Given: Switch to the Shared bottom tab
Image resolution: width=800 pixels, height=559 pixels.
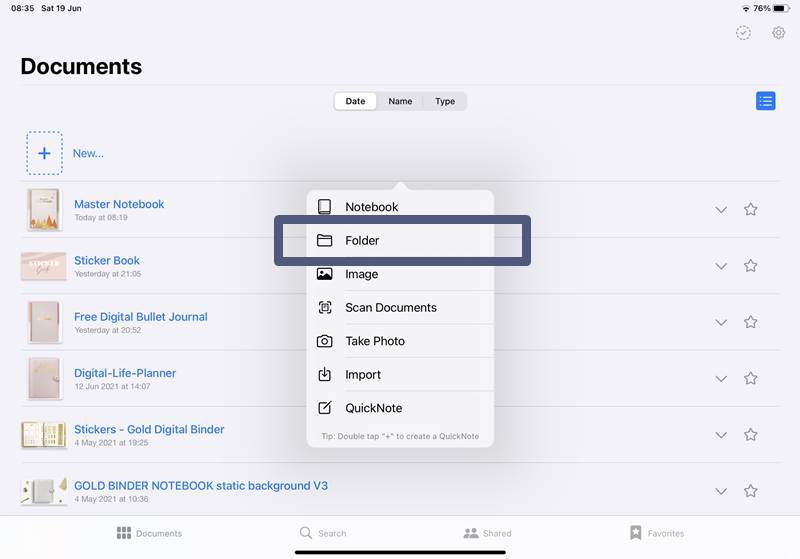Looking at the screenshot, I should pos(487,533).
